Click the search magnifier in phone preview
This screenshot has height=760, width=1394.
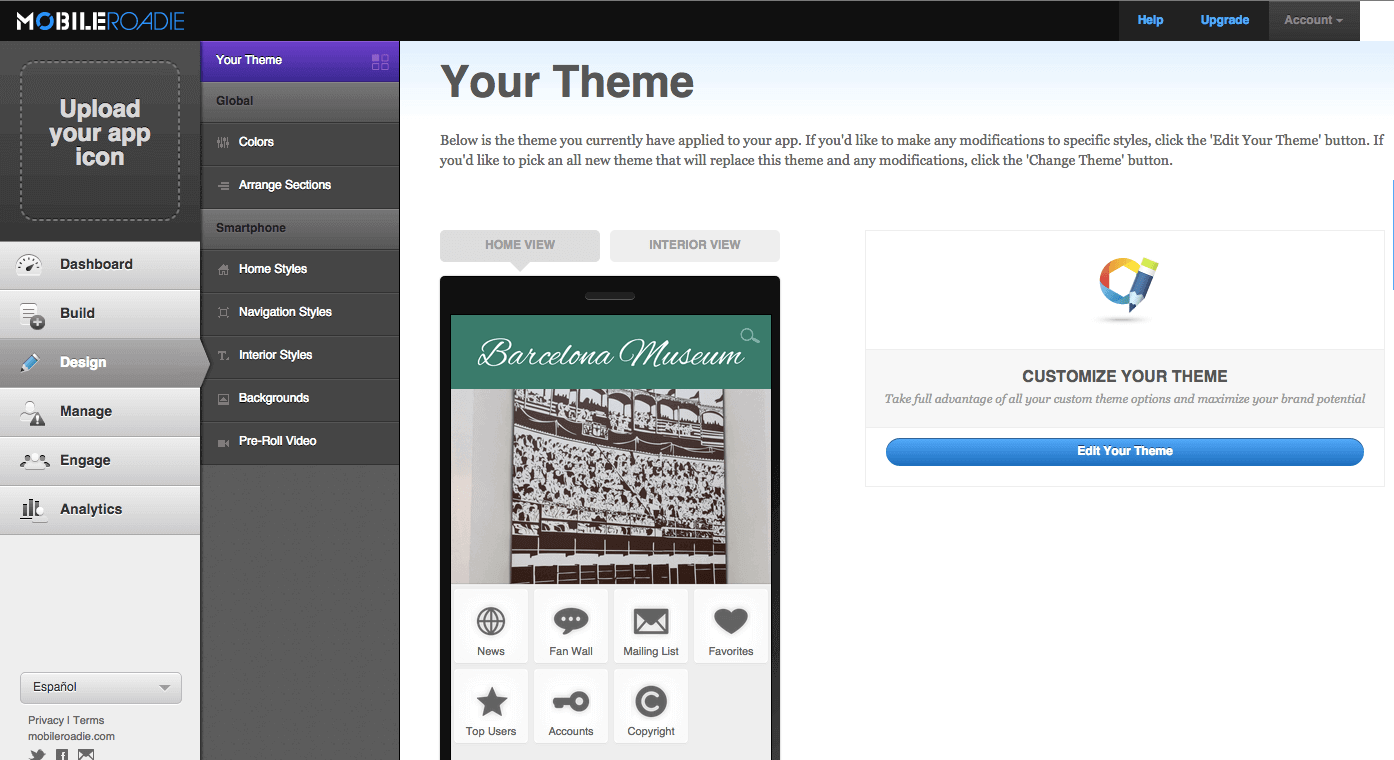pyautogui.click(x=749, y=336)
